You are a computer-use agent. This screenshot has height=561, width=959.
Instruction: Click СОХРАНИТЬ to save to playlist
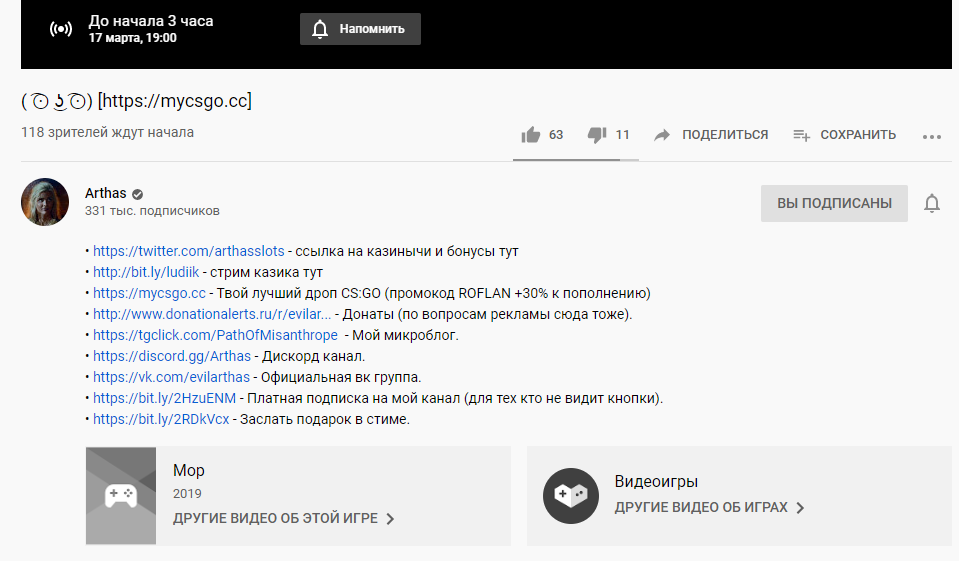point(845,135)
